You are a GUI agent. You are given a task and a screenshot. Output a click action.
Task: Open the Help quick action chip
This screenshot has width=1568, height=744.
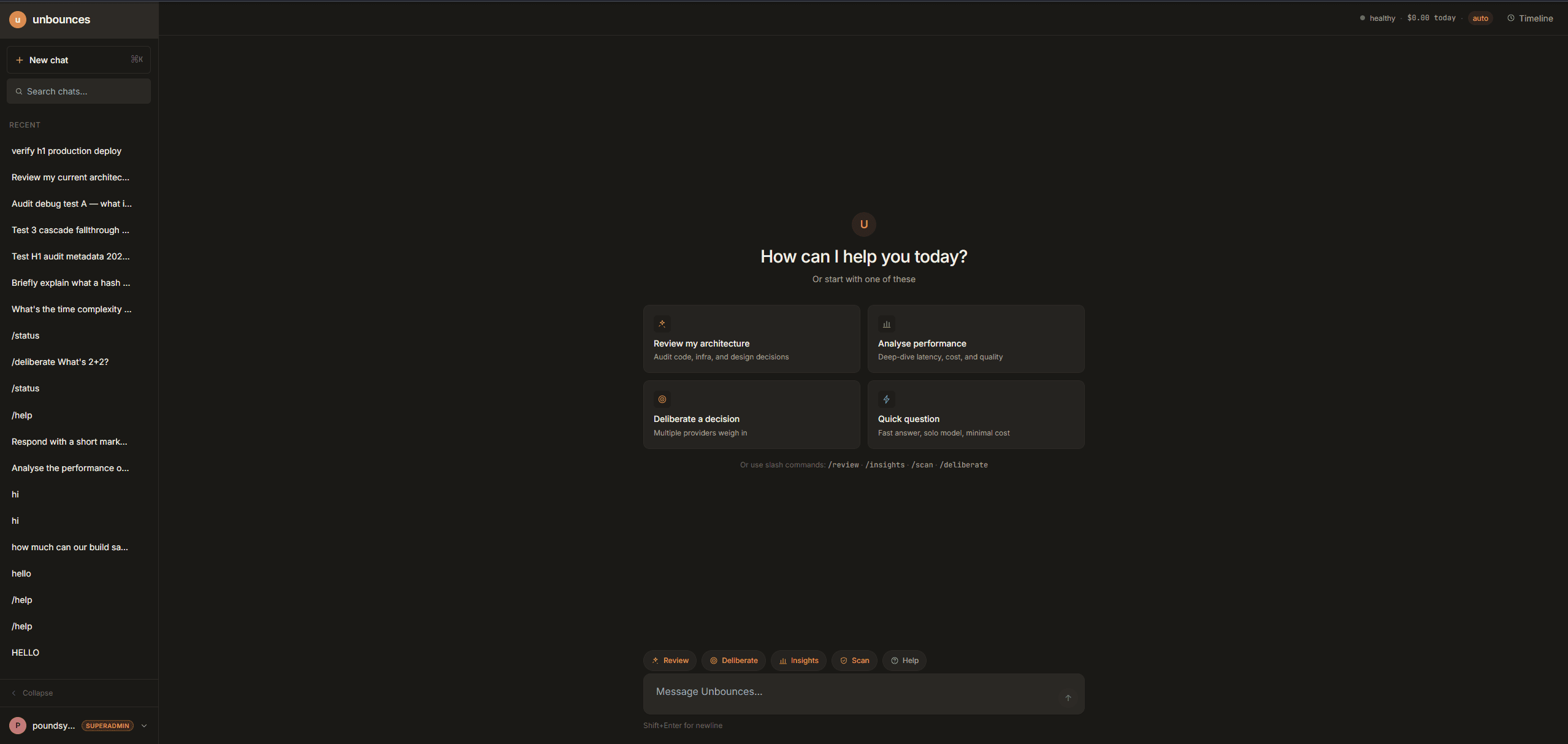[904, 661]
